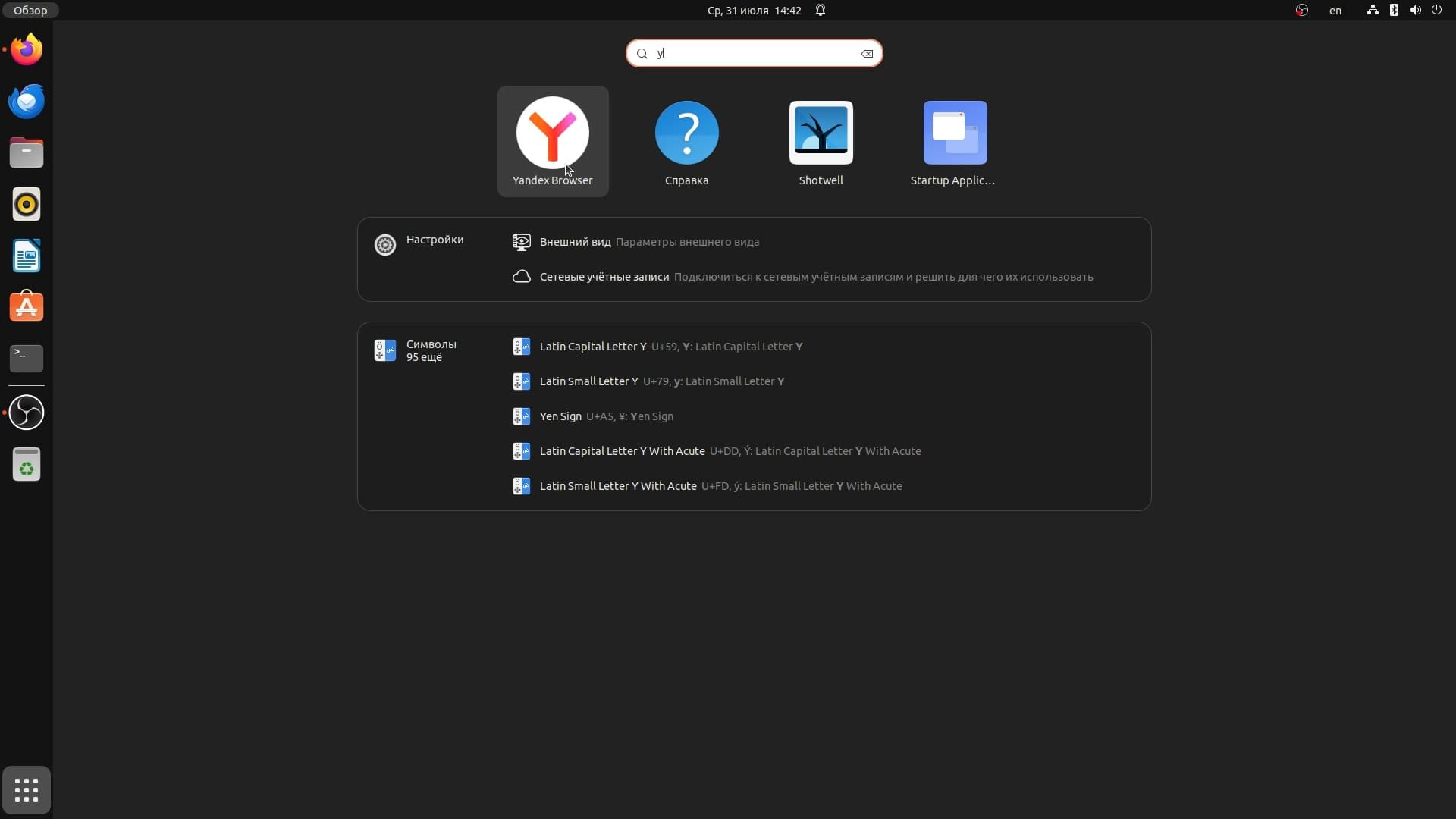Screen dimensions: 1456x819
Task: Open Сетевые учётные записи settings
Action: 825,277
